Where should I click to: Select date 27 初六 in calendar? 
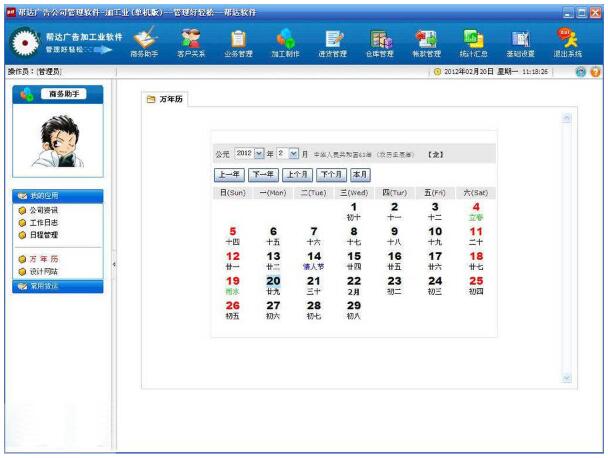point(273,310)
